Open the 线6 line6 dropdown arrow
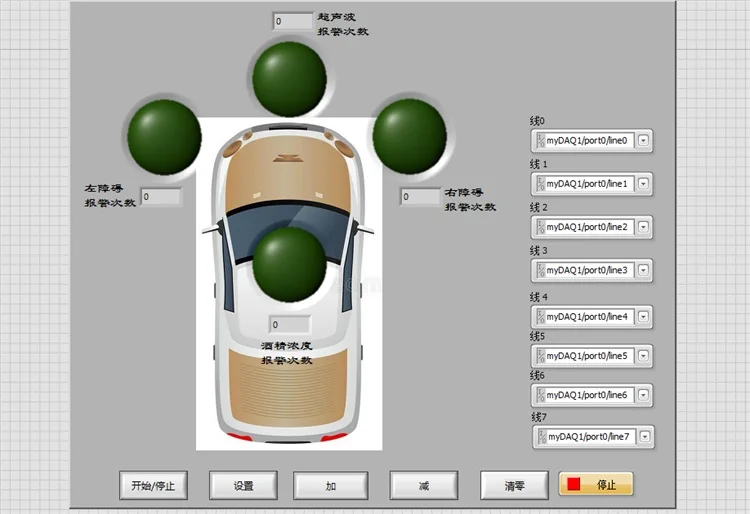 pos(643,395)
